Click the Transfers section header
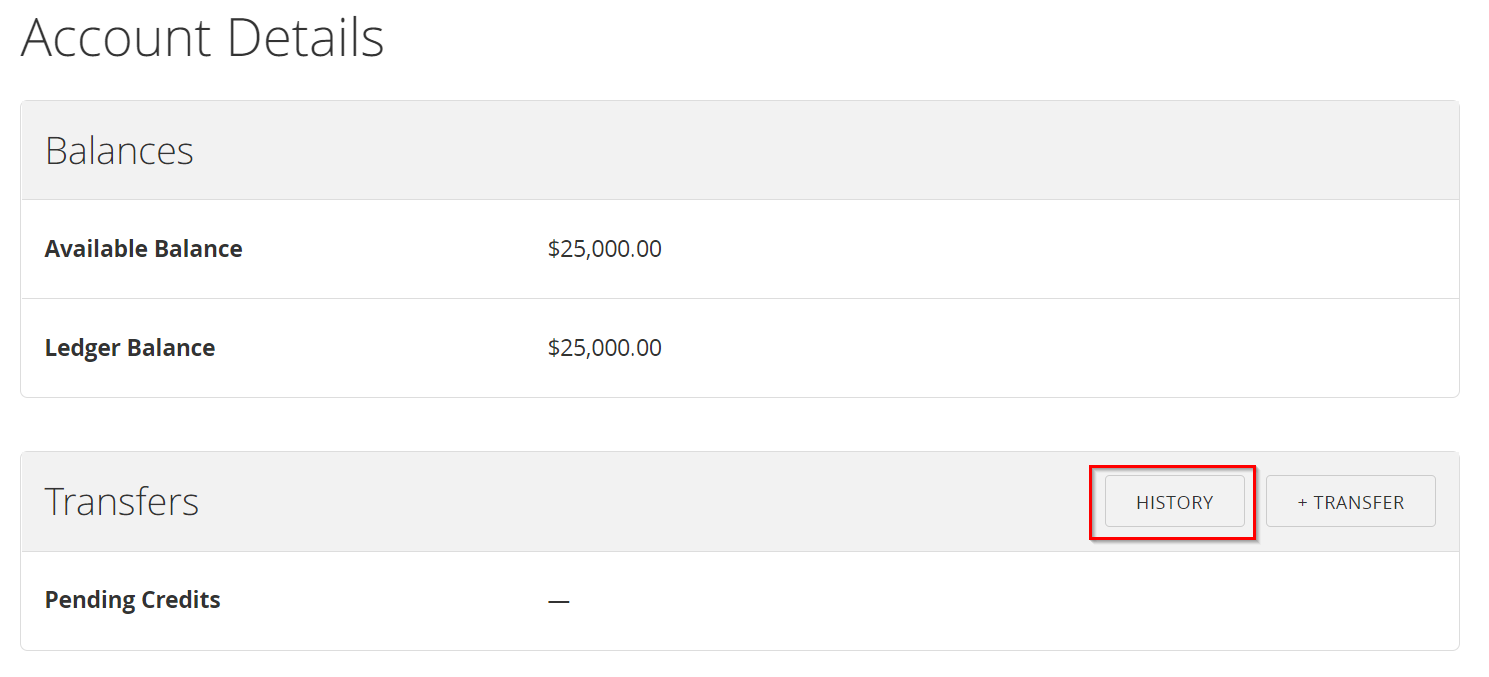The width and height of the screenshot is (1489, 677). (x=122, y=501)
